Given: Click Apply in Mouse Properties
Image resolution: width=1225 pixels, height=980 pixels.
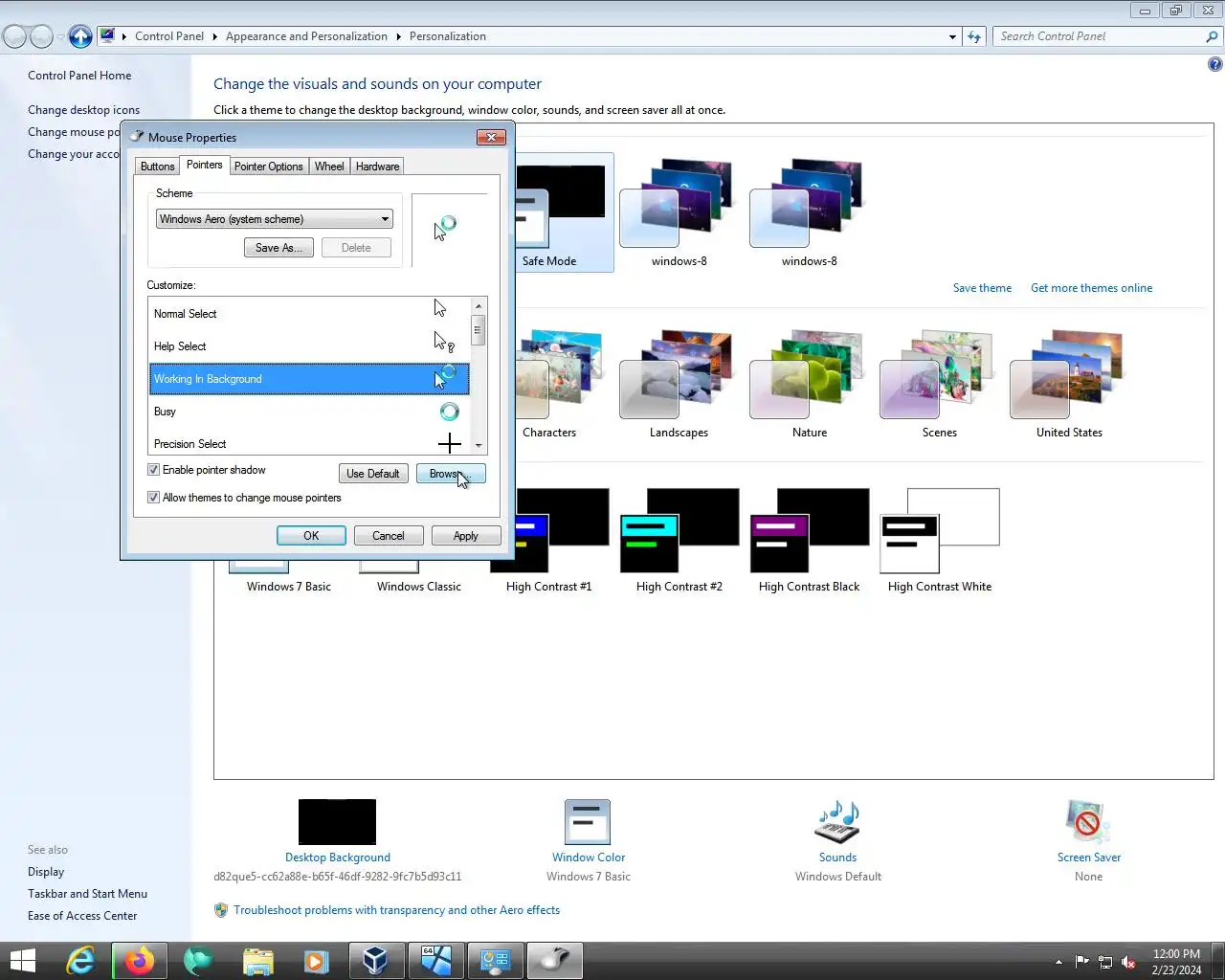Looking at the screenshot, I should pos(466,536).
